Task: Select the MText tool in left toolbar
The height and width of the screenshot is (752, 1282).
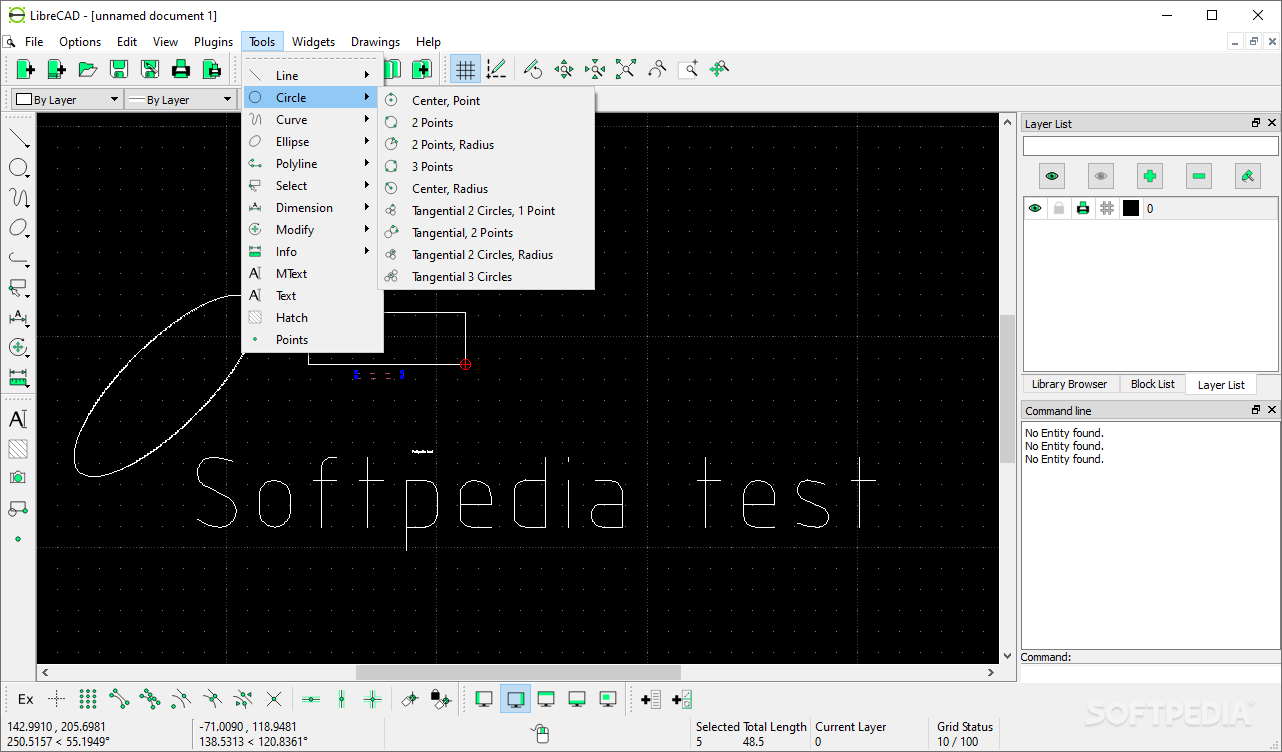Action: click(x=18, y=419)
